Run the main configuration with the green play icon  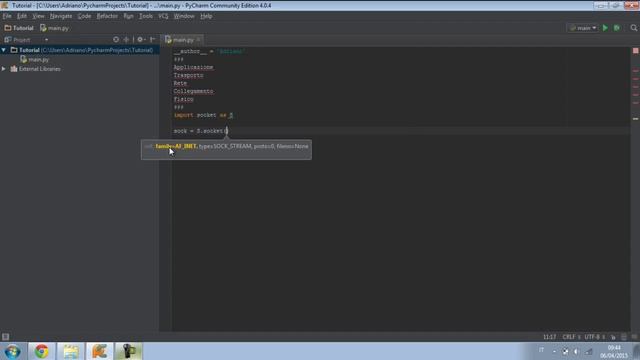(x=605, y=28)
